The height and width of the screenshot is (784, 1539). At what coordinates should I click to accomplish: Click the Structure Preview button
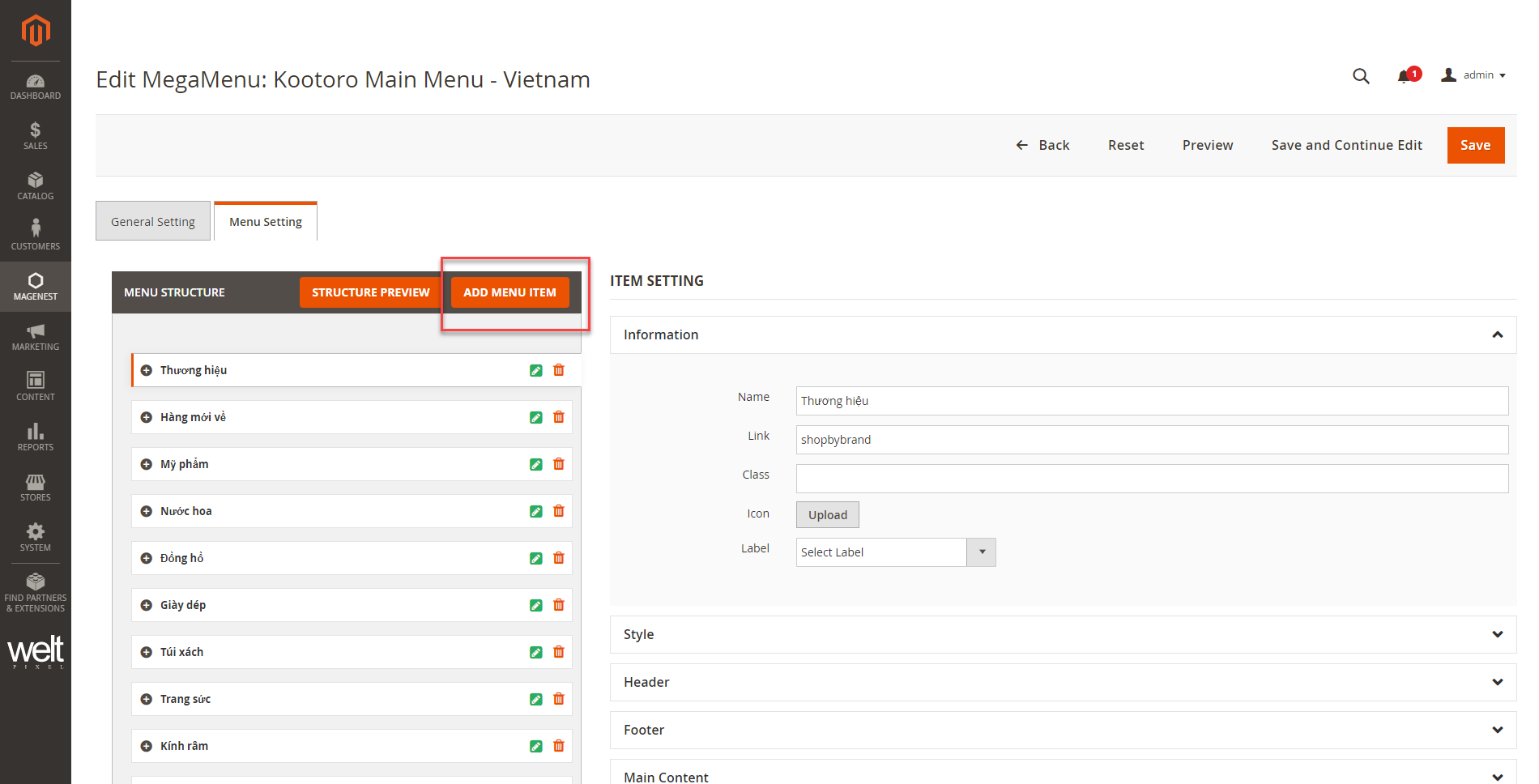(x=371, y=292)
